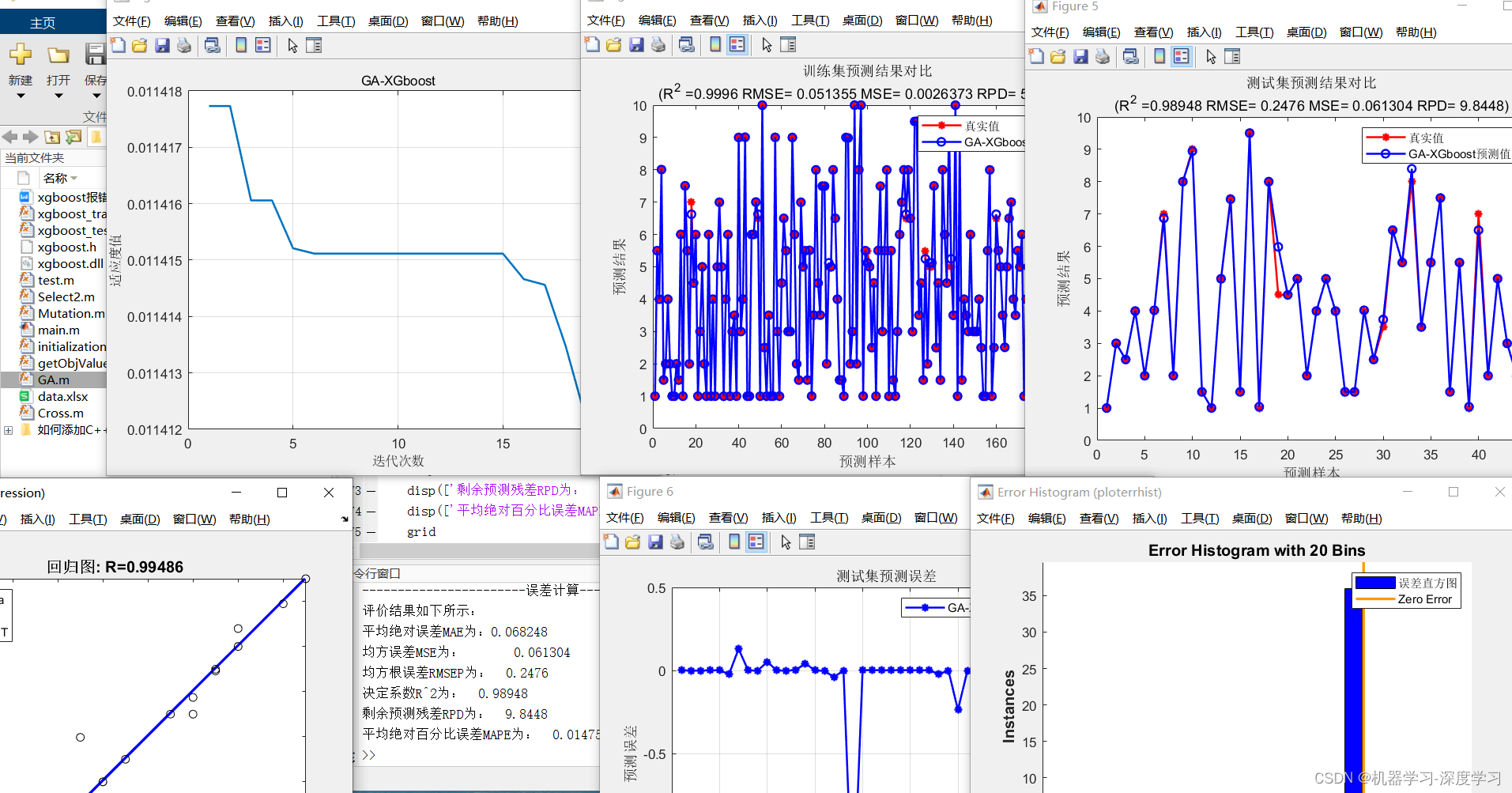Open Property Inspector in Figure 6
The height and width of the screenshot is (793, 1512).
tap(807, 542)
